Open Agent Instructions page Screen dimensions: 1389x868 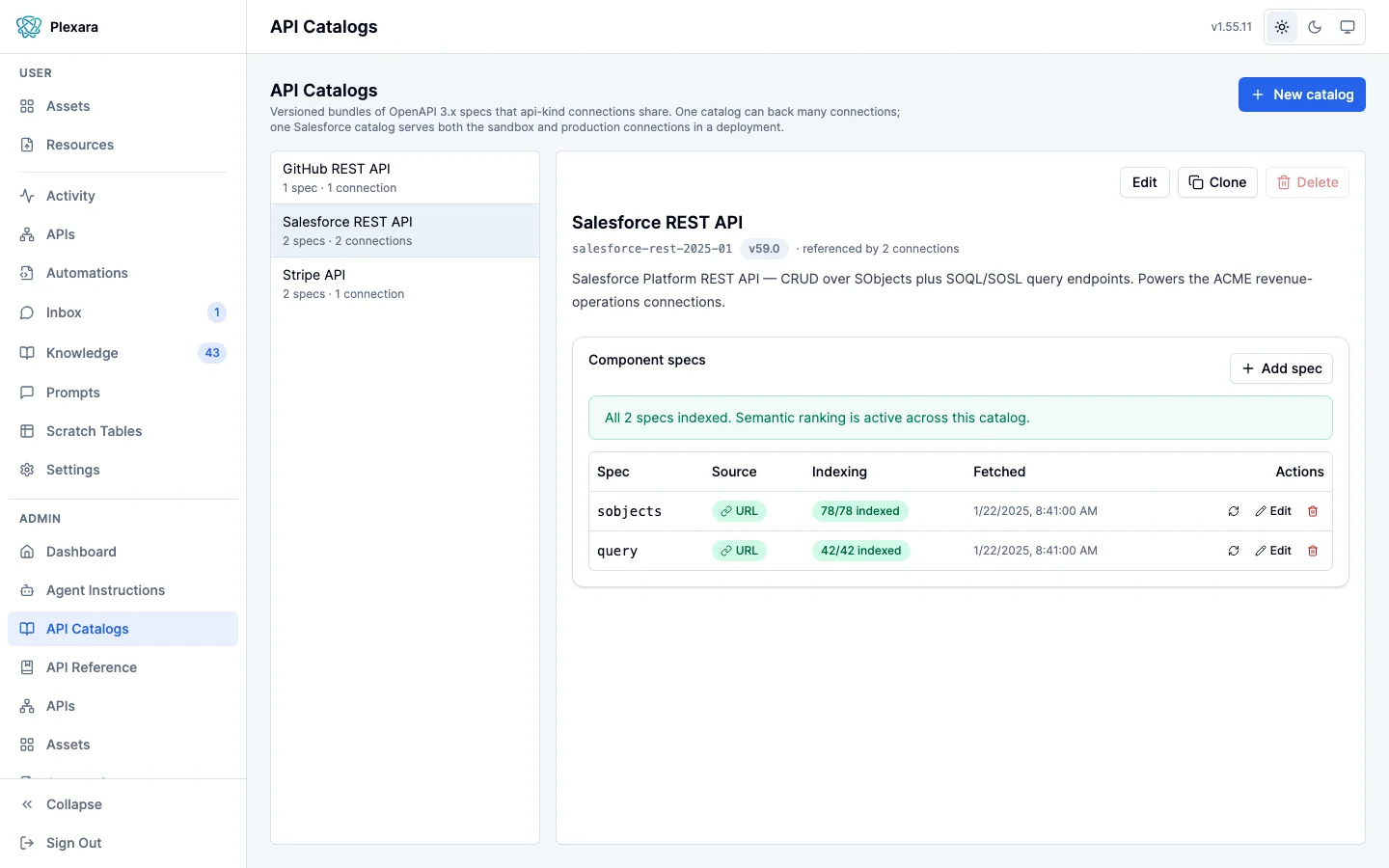[123, 590]
